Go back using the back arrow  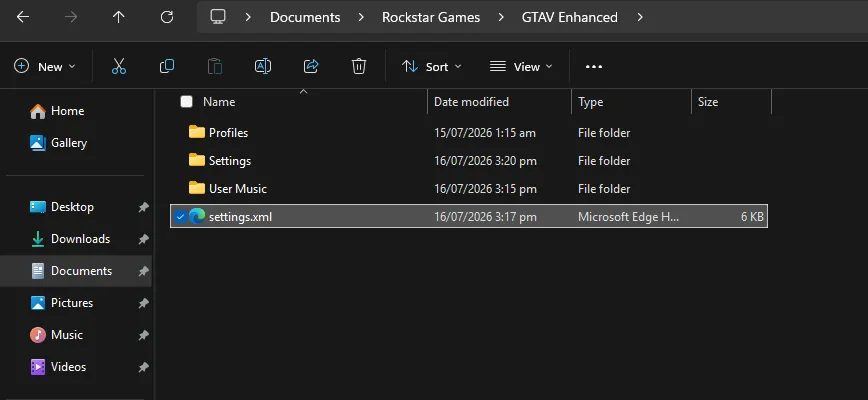pyautogui.click(x=23, y=17)
